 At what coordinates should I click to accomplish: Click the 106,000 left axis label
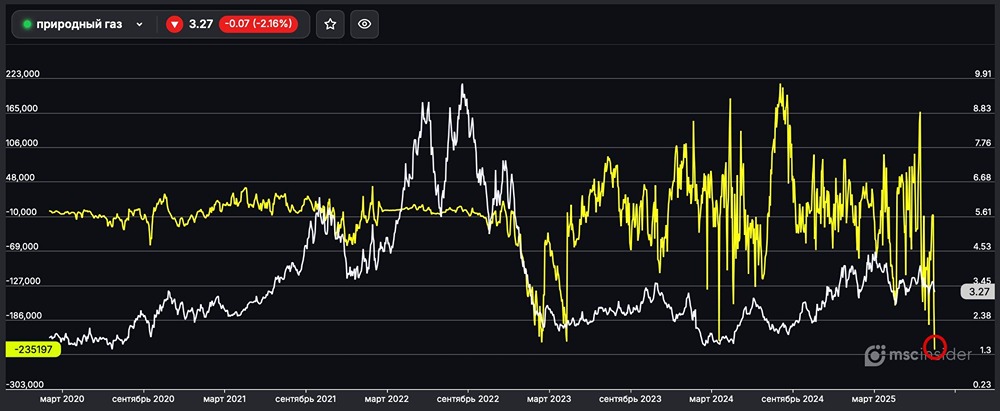point(22,143)
